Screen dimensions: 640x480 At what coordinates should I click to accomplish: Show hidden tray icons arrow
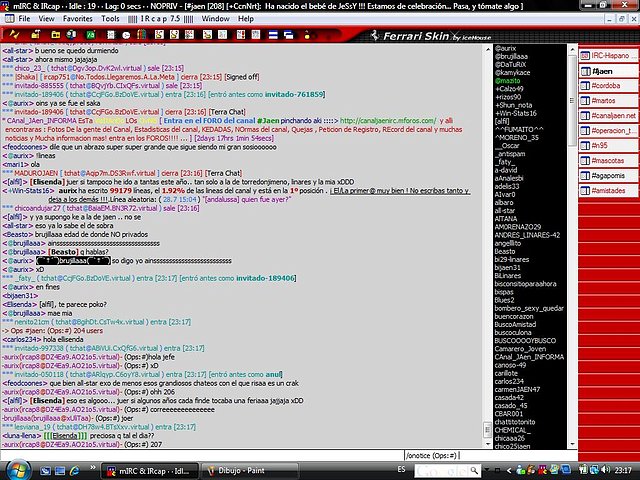click(509, 471)
